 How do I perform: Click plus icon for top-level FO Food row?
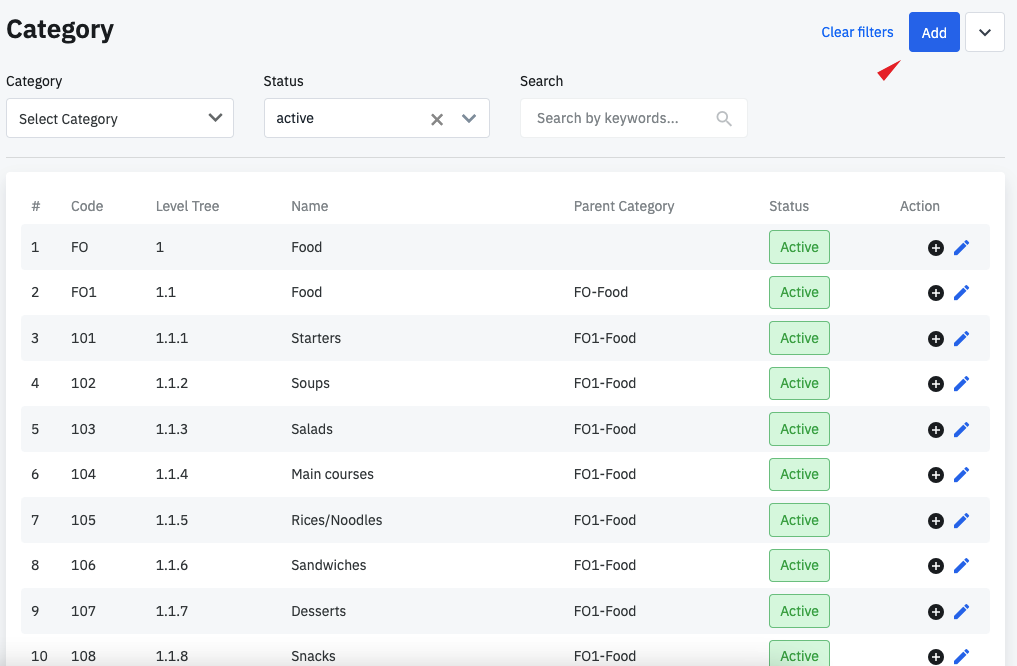tap(936, 248)
